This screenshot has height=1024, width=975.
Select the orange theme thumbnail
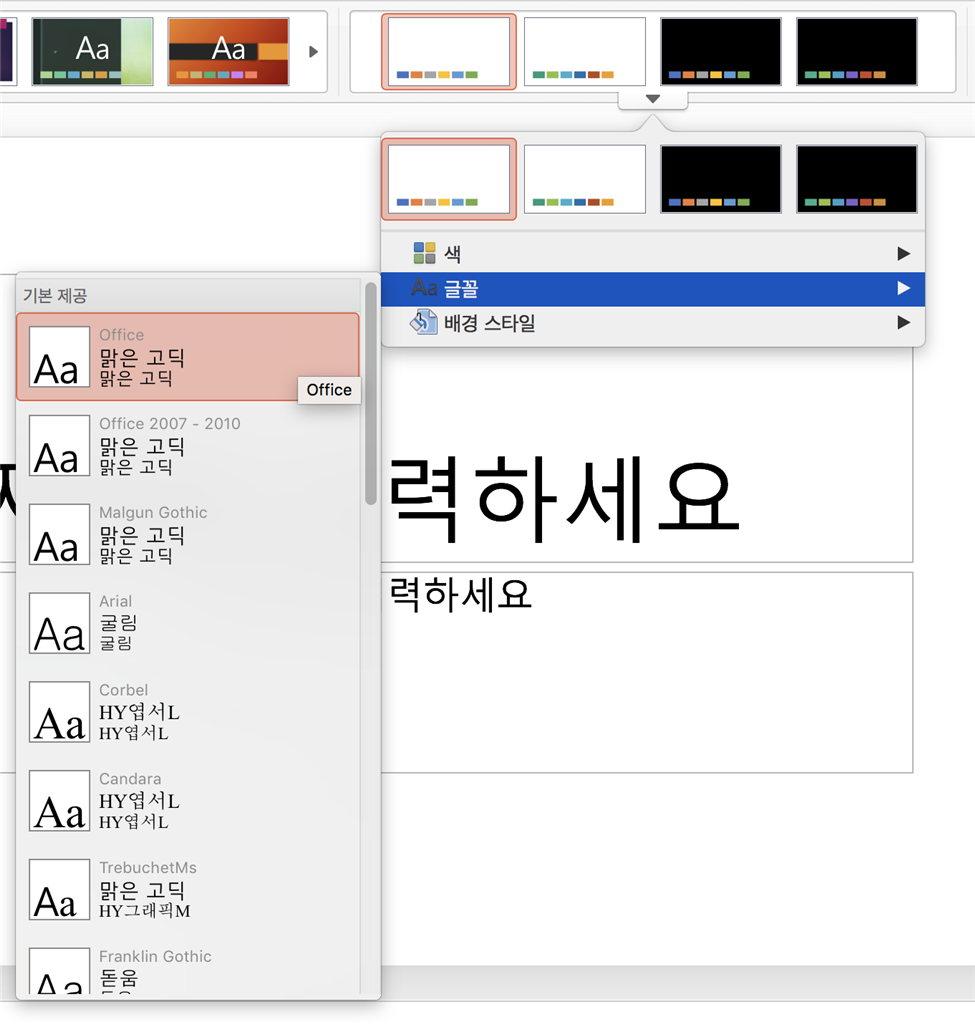(x=229, y=52)
